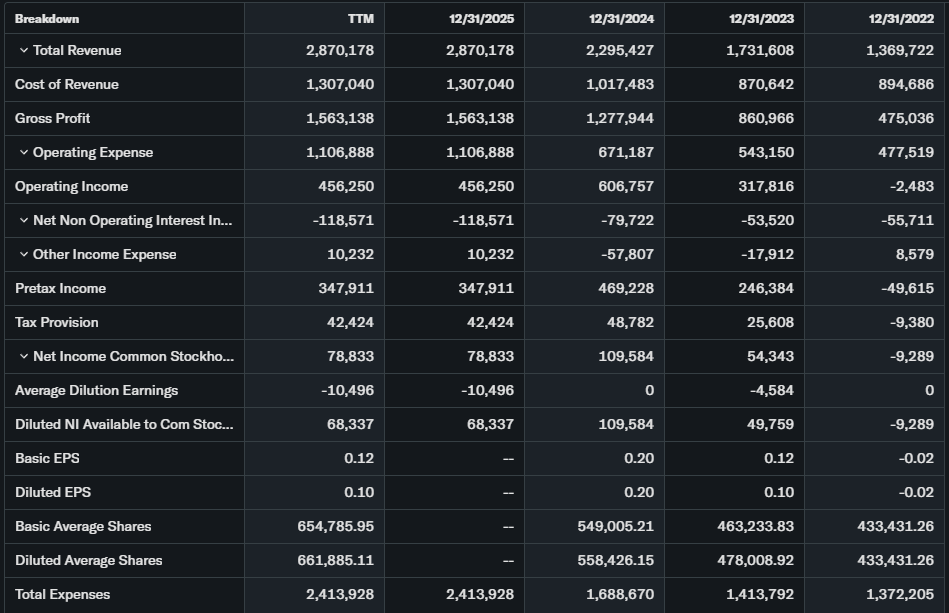
Task: Click the Breakdown column header
Action: coord(47,18)
